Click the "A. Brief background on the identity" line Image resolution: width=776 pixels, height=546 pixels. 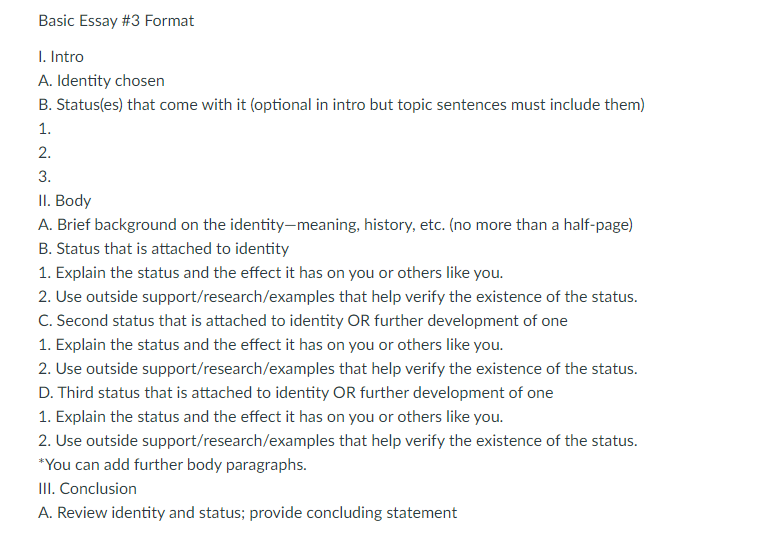334,225
